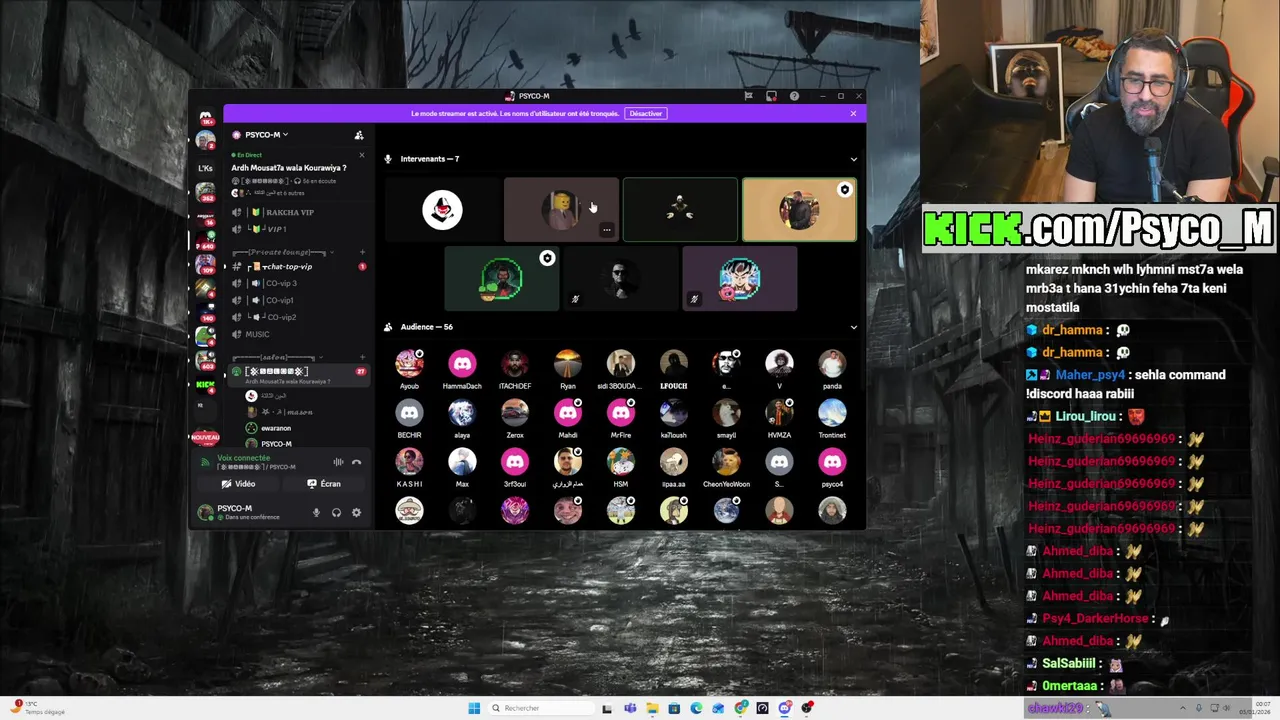Open more options on LEGO avatar speaker tile

(606, 230)
